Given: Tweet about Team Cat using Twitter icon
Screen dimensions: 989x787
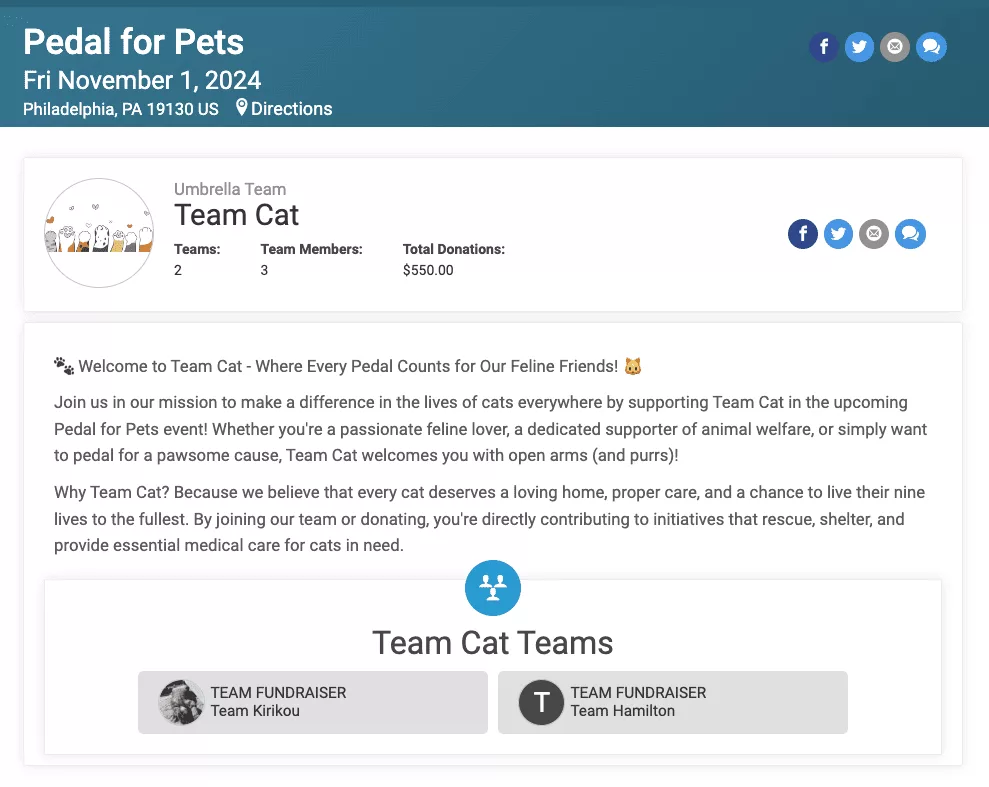Looking at the screenshot, I should point(838,234).
